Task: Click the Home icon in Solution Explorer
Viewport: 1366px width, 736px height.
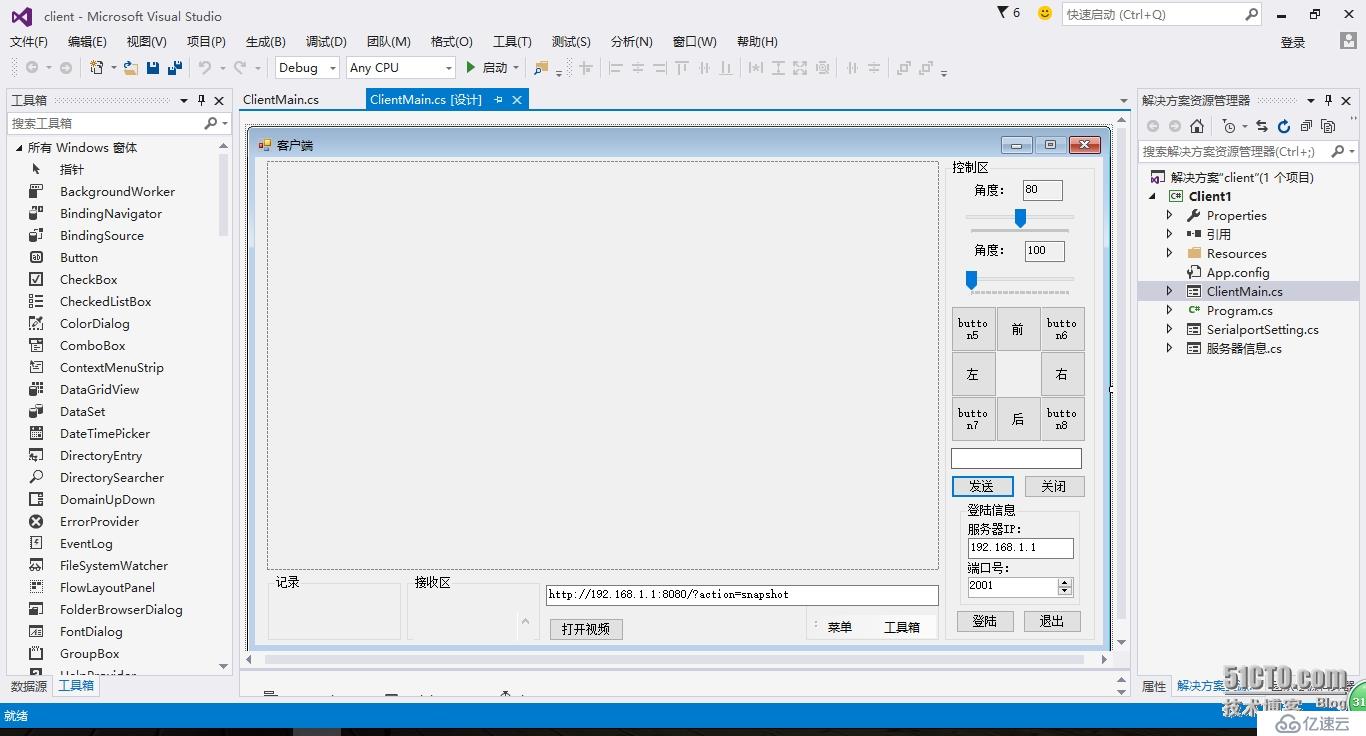Action: (x=1196, y=126)
